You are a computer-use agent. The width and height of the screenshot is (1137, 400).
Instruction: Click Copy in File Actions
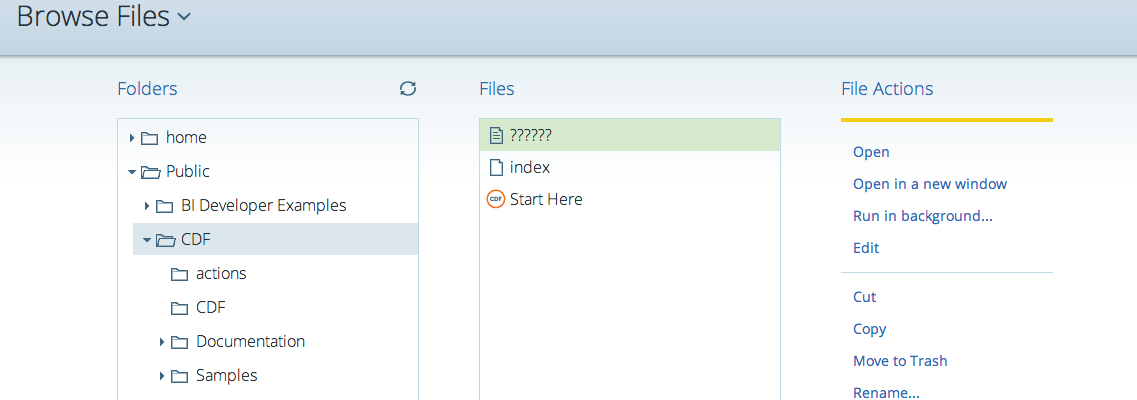click(869, 329)
